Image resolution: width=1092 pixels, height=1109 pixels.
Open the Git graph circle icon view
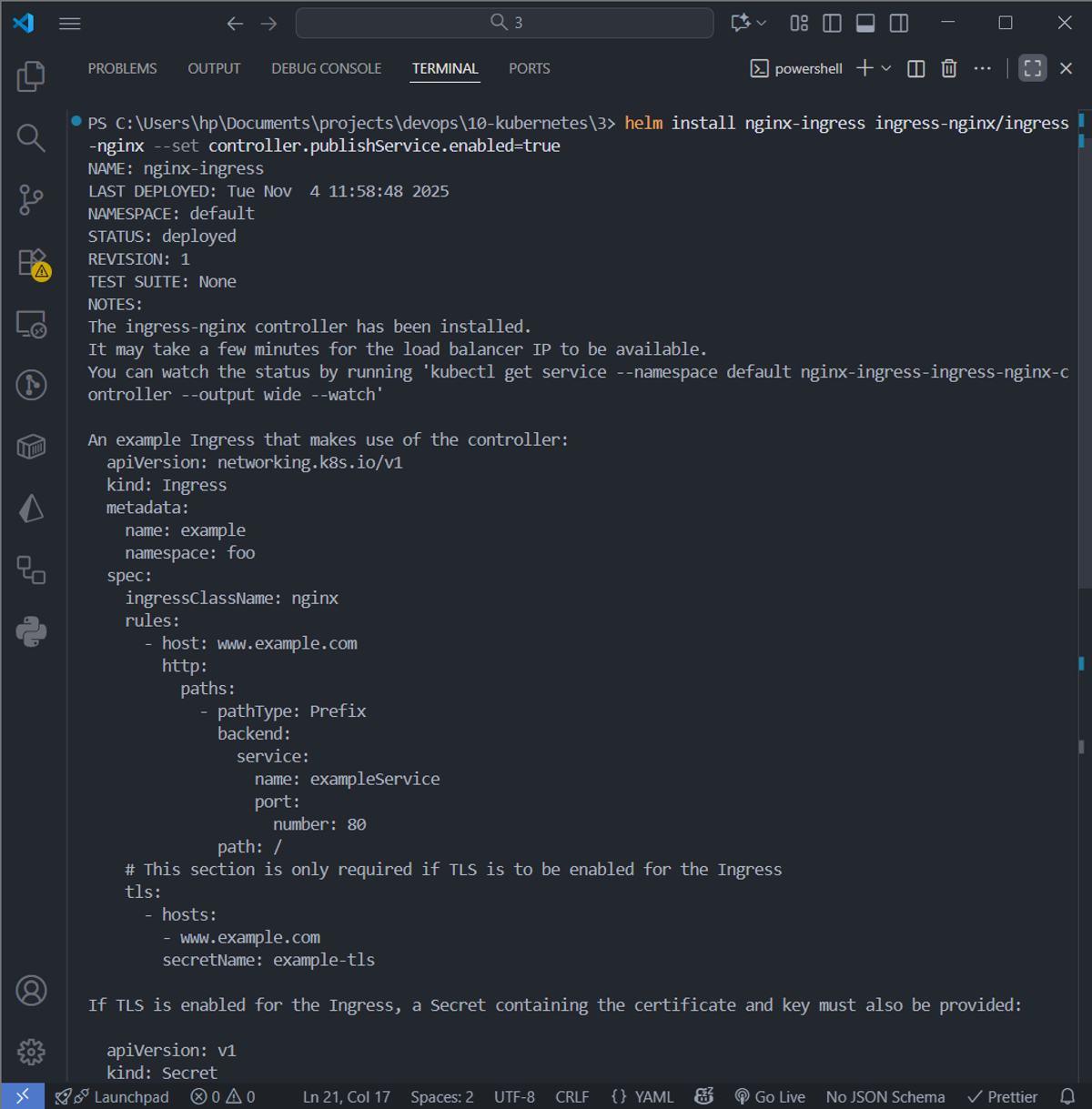coord(31,385)
